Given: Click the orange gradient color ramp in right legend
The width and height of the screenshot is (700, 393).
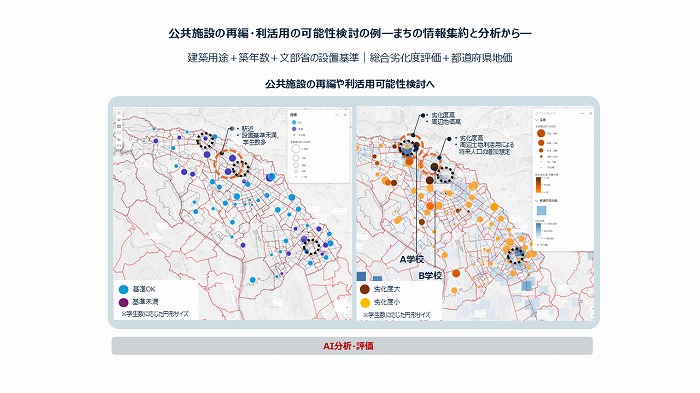Looking at the screenshot, I should click(x=538, y=185).
